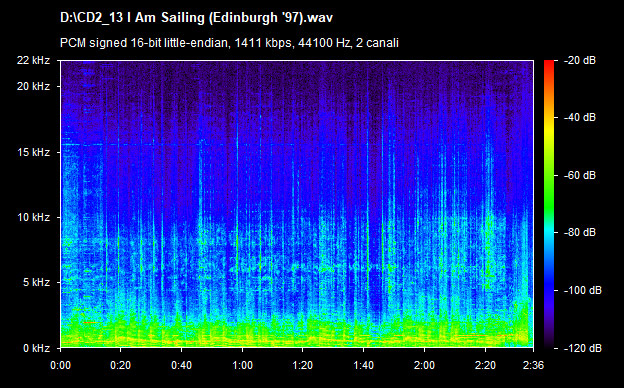This screenshot has width=624, height=388.
Task: Select the 5 kHz frequency axis label
Action: pyautogui.click(x=36, y=282)
